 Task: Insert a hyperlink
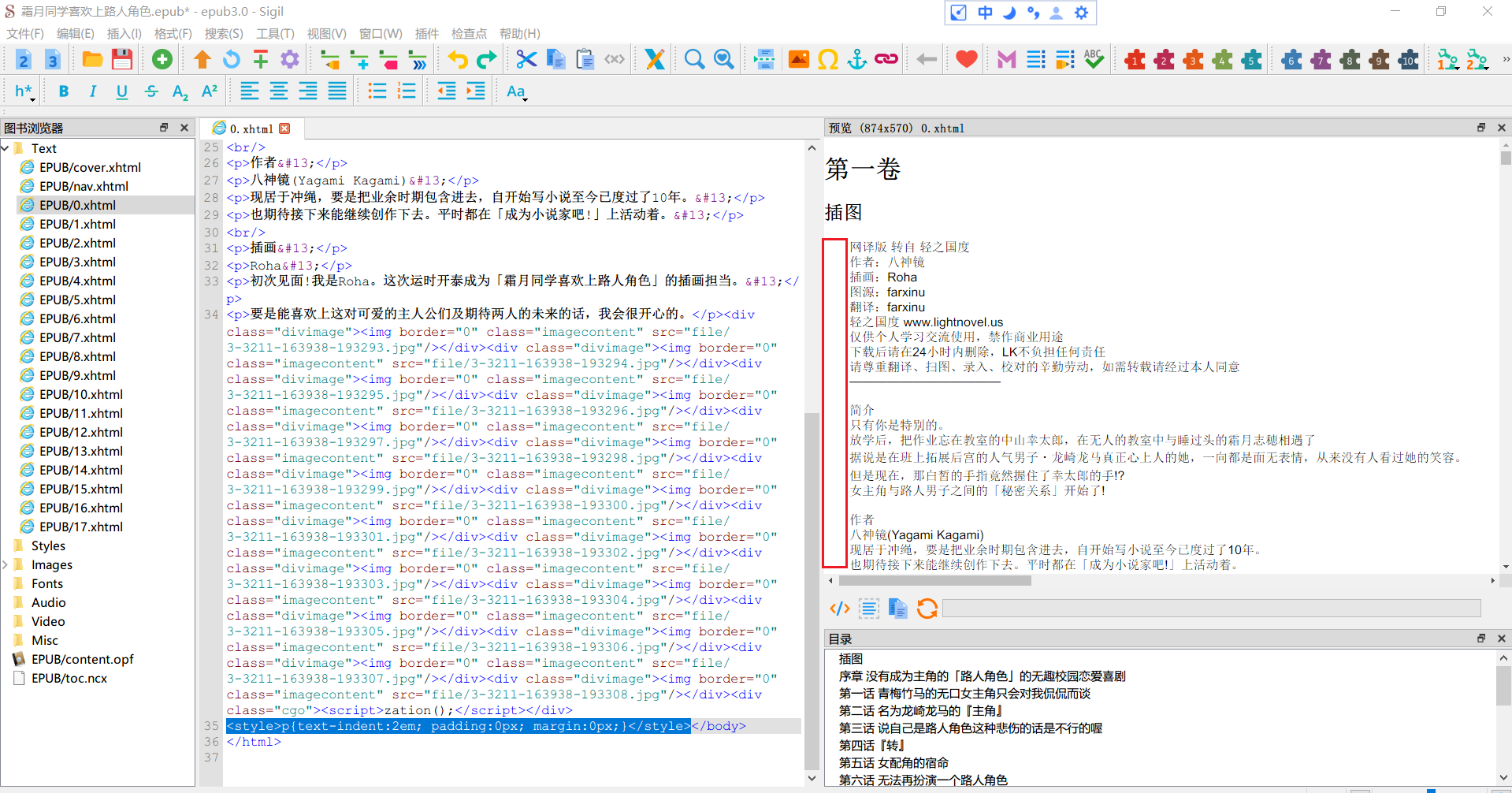click(x=886, y=58)
